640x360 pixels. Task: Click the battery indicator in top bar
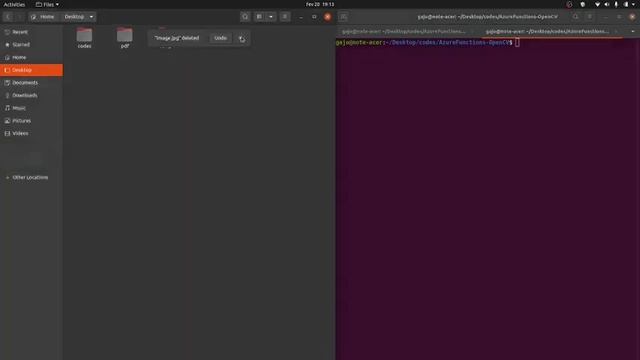click(626, 4)
